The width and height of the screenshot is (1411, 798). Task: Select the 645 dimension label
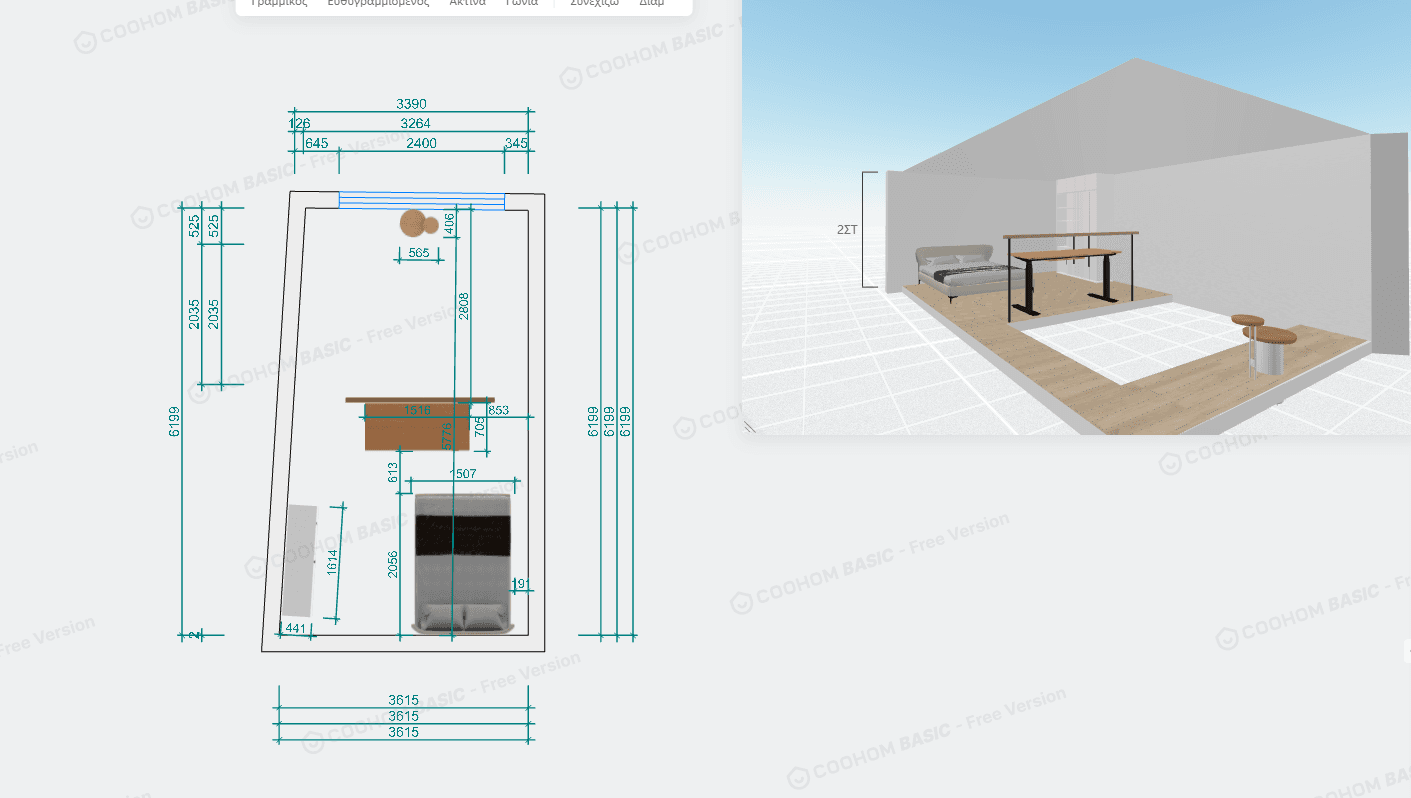click(316, 144)
